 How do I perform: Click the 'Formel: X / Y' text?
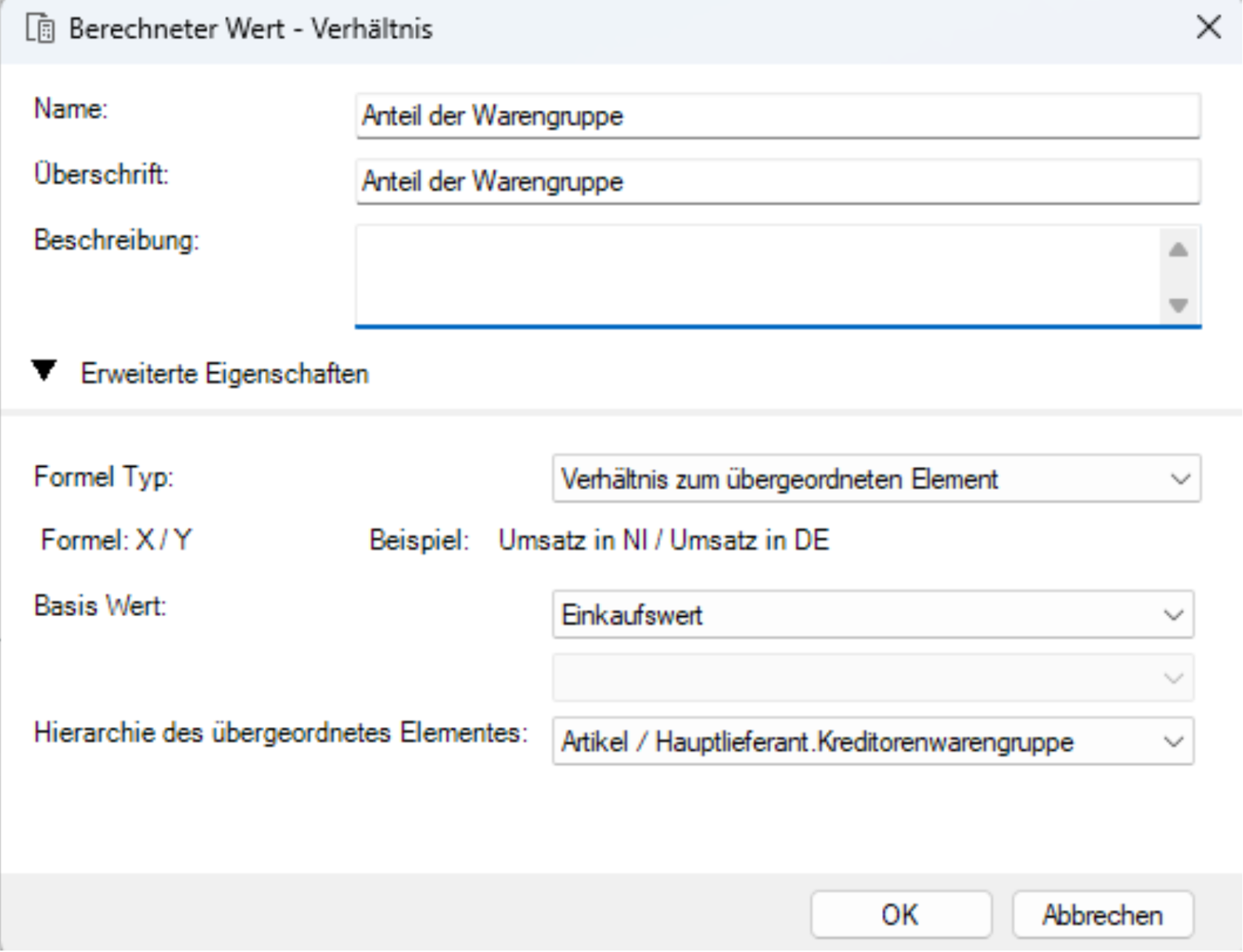pyautogui.click(x=116, y=540)
